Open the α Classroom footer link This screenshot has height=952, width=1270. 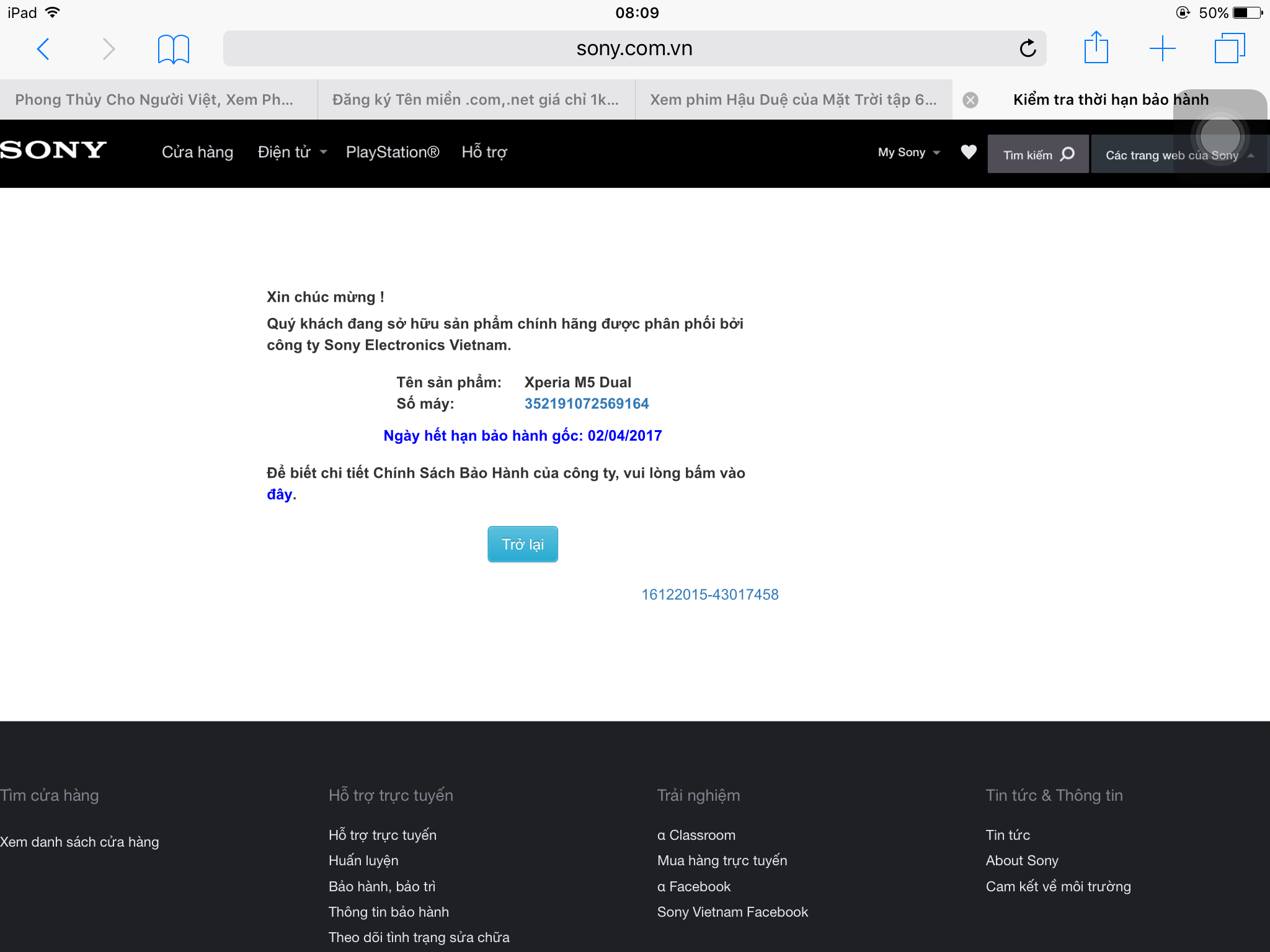pos(696,835)
